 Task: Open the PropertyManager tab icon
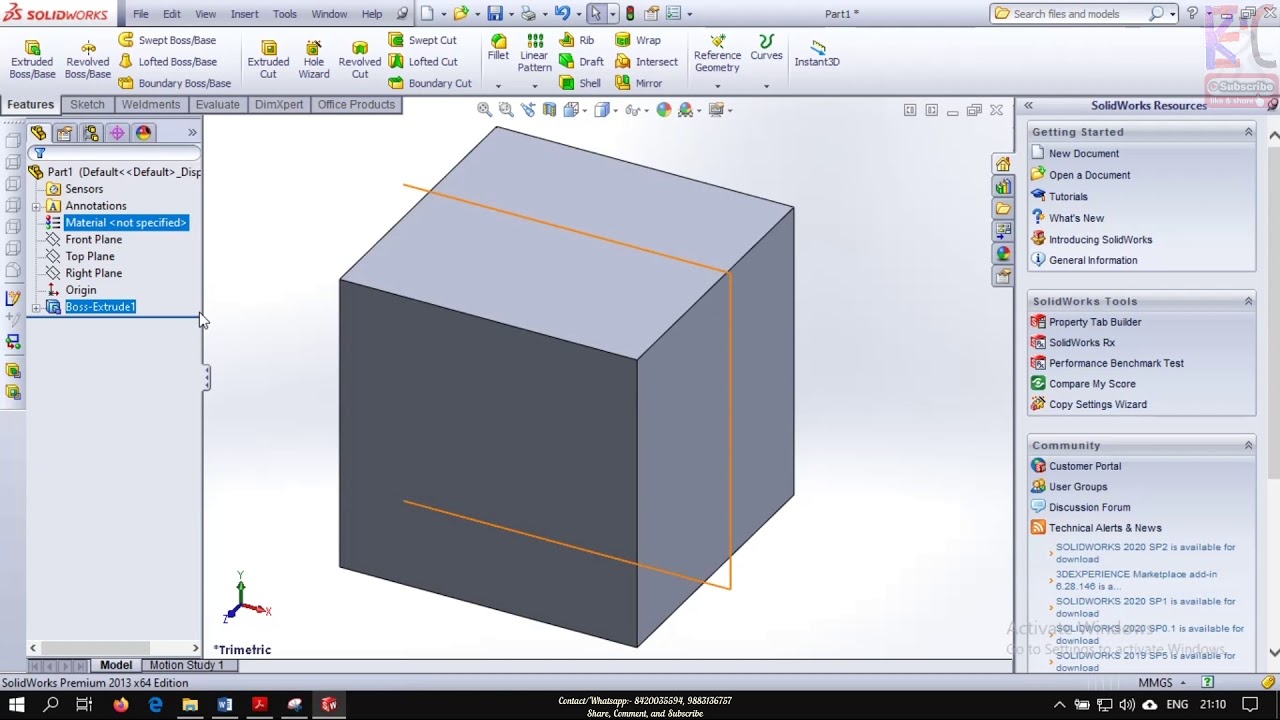(x=64, y=133)
